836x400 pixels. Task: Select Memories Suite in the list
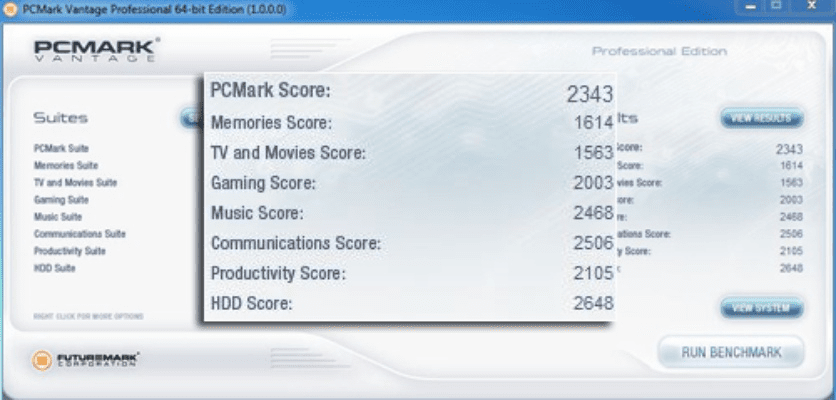click(65, 165)
